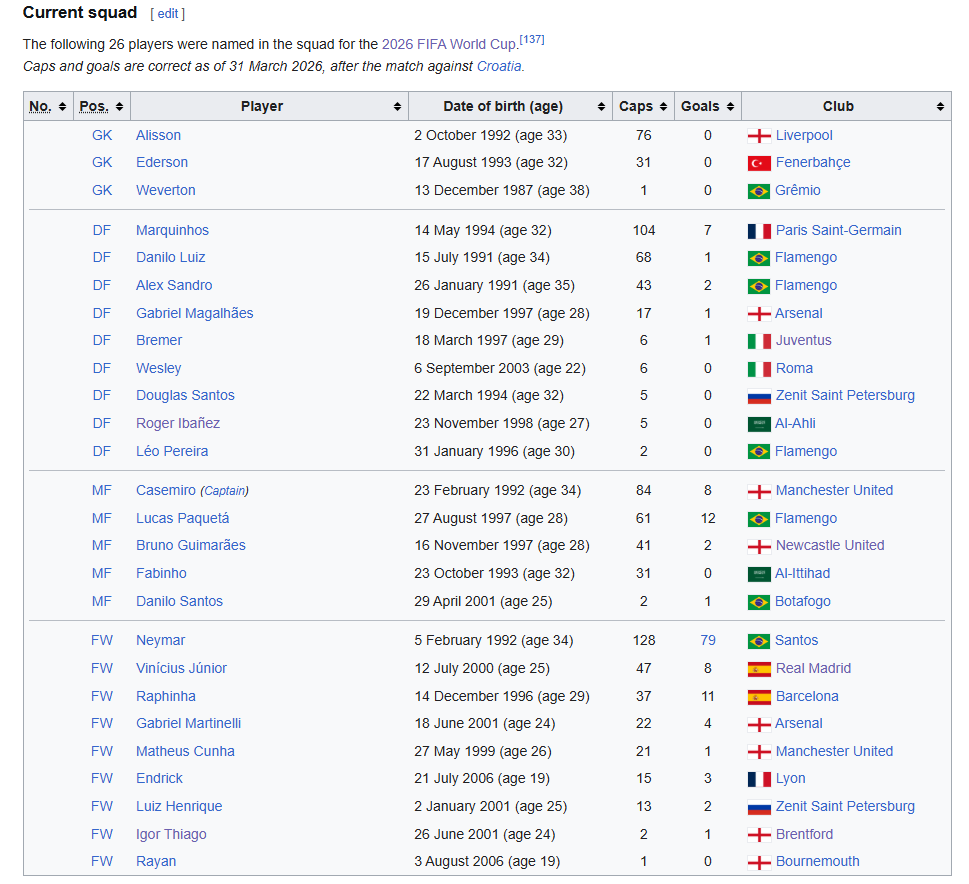Sort table by Caps column arrows
This screenshot has width=969, height=884.
663,107
